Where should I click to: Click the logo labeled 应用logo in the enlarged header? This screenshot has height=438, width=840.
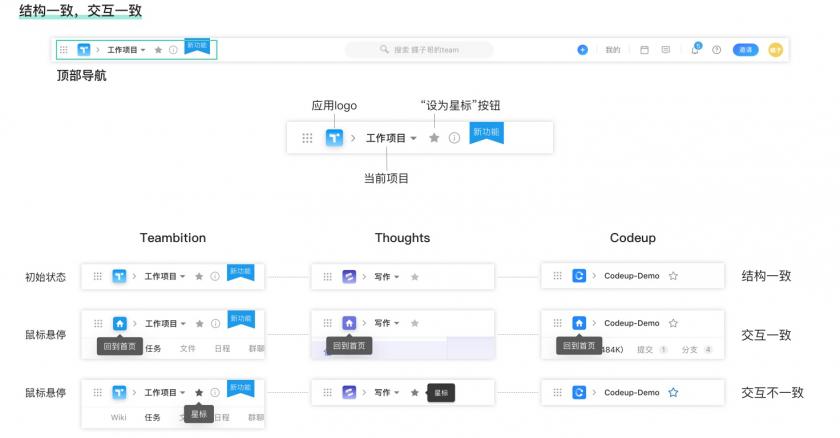point(334,138)
